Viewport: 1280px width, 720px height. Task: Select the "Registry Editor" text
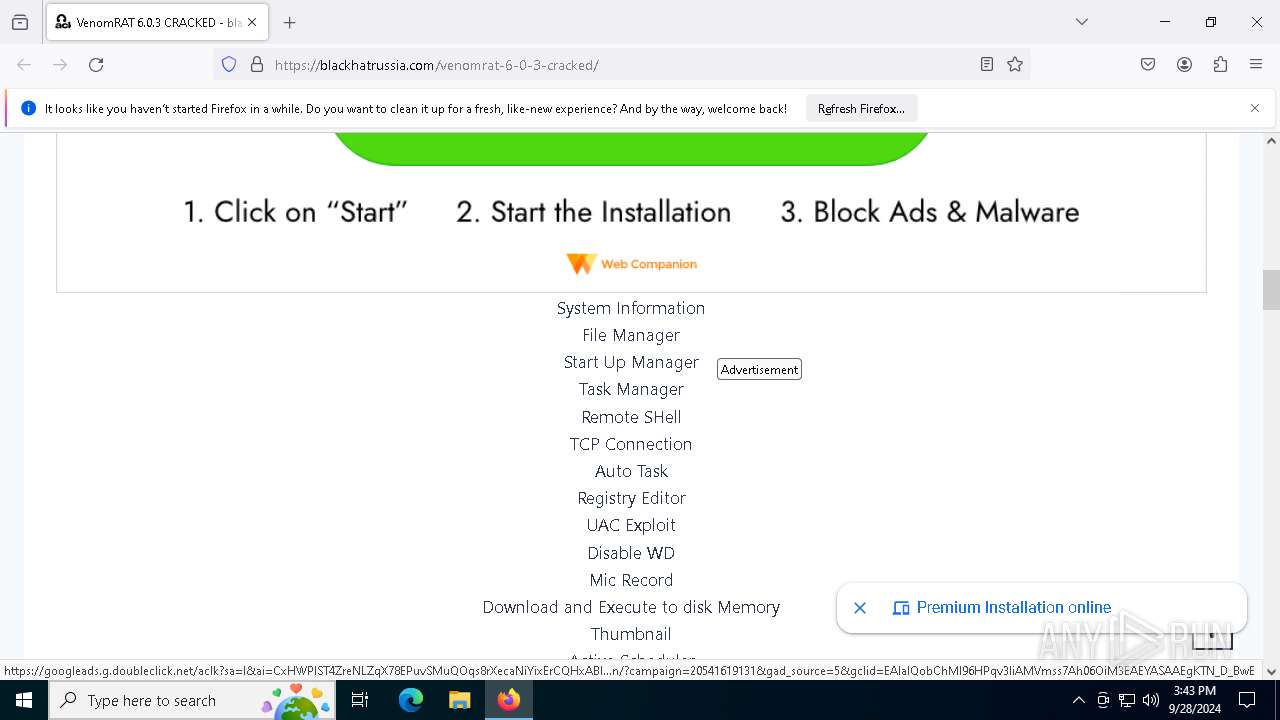pyautogui.click(x=631, y=498)
